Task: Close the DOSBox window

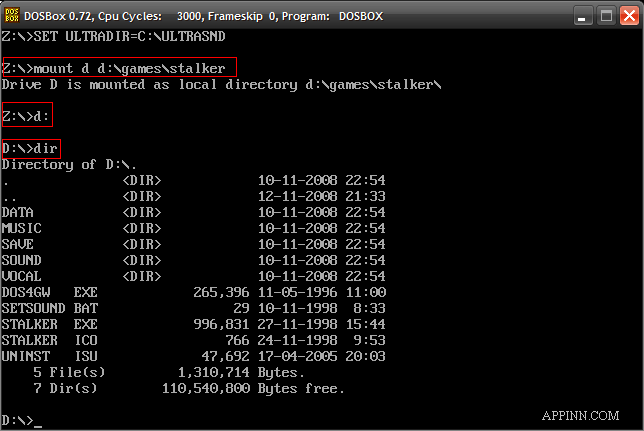Action: (x=629, y=16)
